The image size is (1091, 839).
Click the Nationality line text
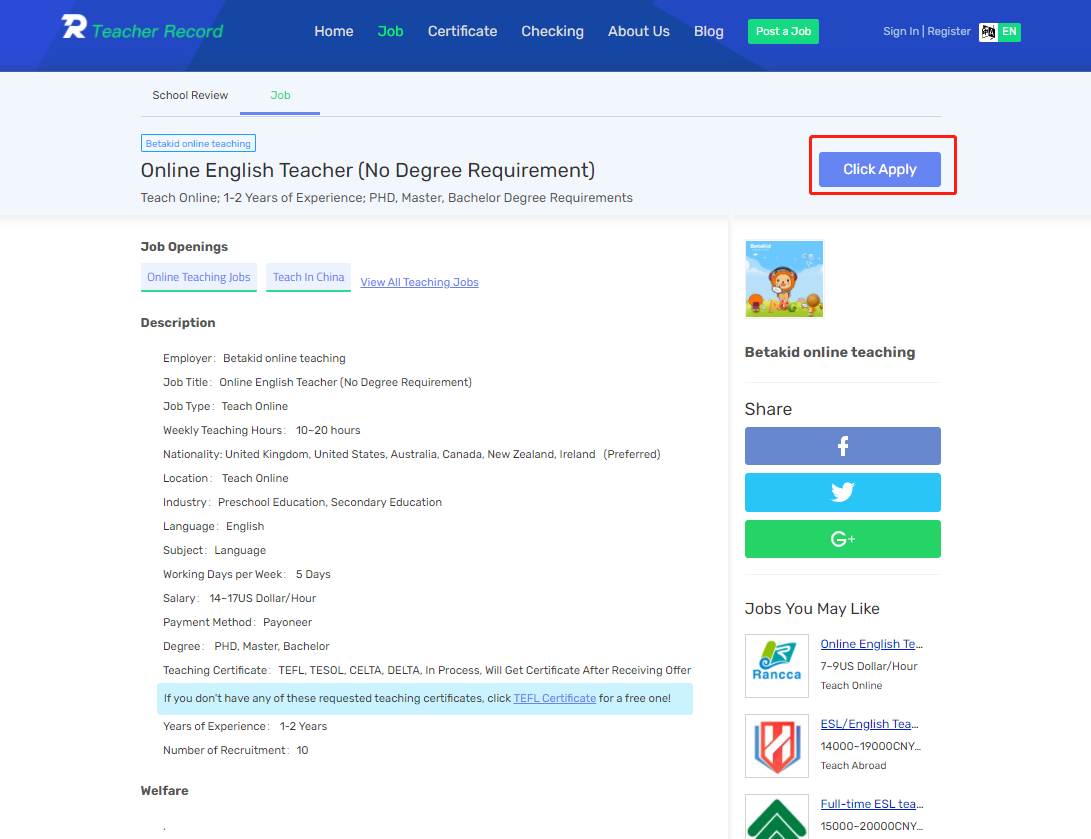tap(411, 454)
